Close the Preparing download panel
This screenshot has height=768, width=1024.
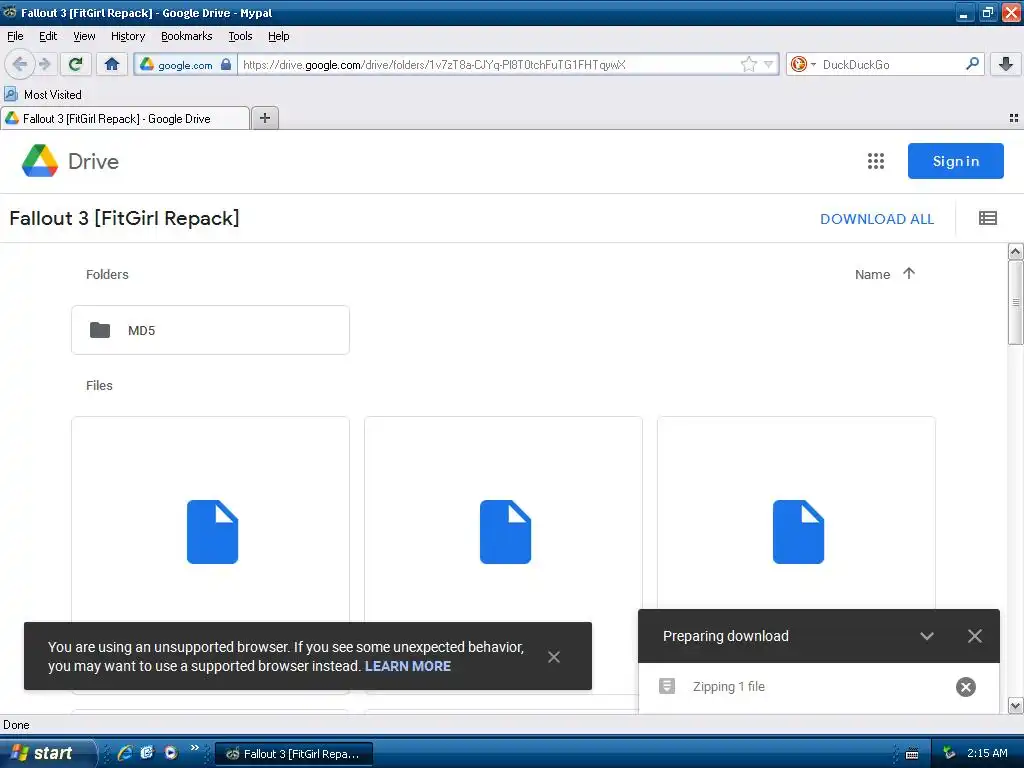pyautogui.click(x=974, y=636)
